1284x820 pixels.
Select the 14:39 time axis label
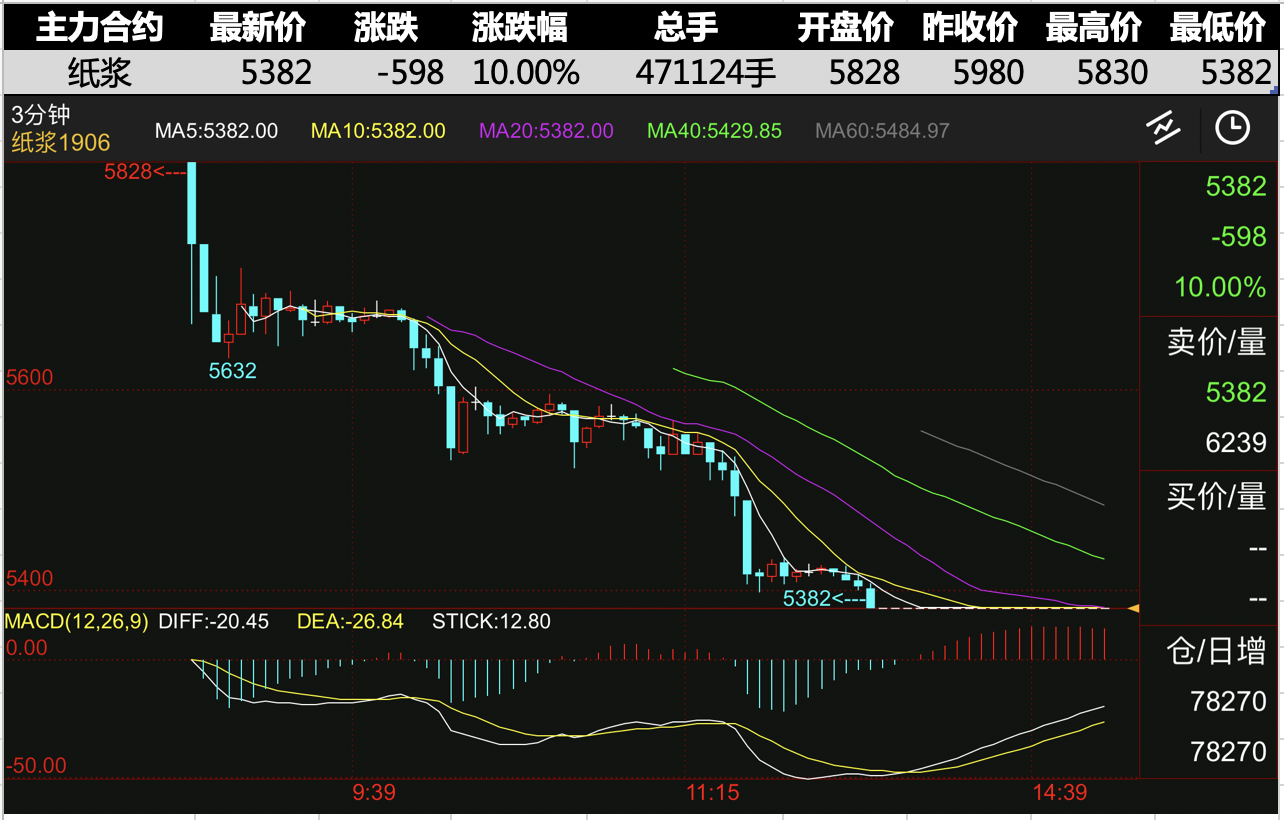pos(1059,793)
